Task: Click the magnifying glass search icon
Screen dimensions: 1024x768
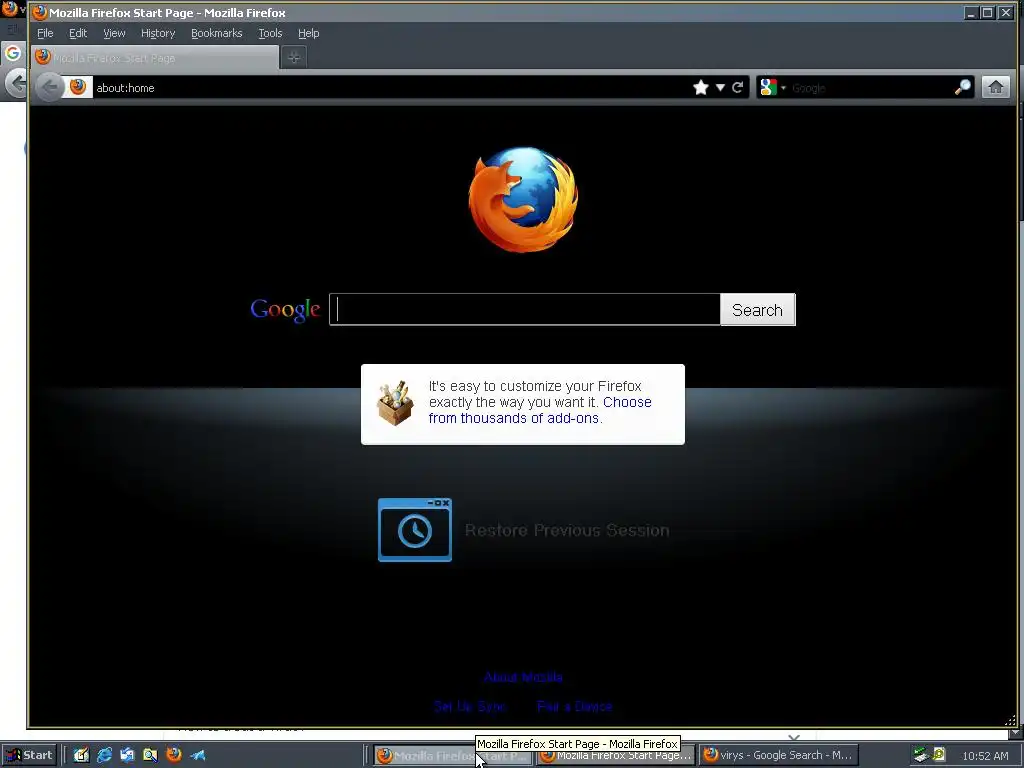Action: 963,87
